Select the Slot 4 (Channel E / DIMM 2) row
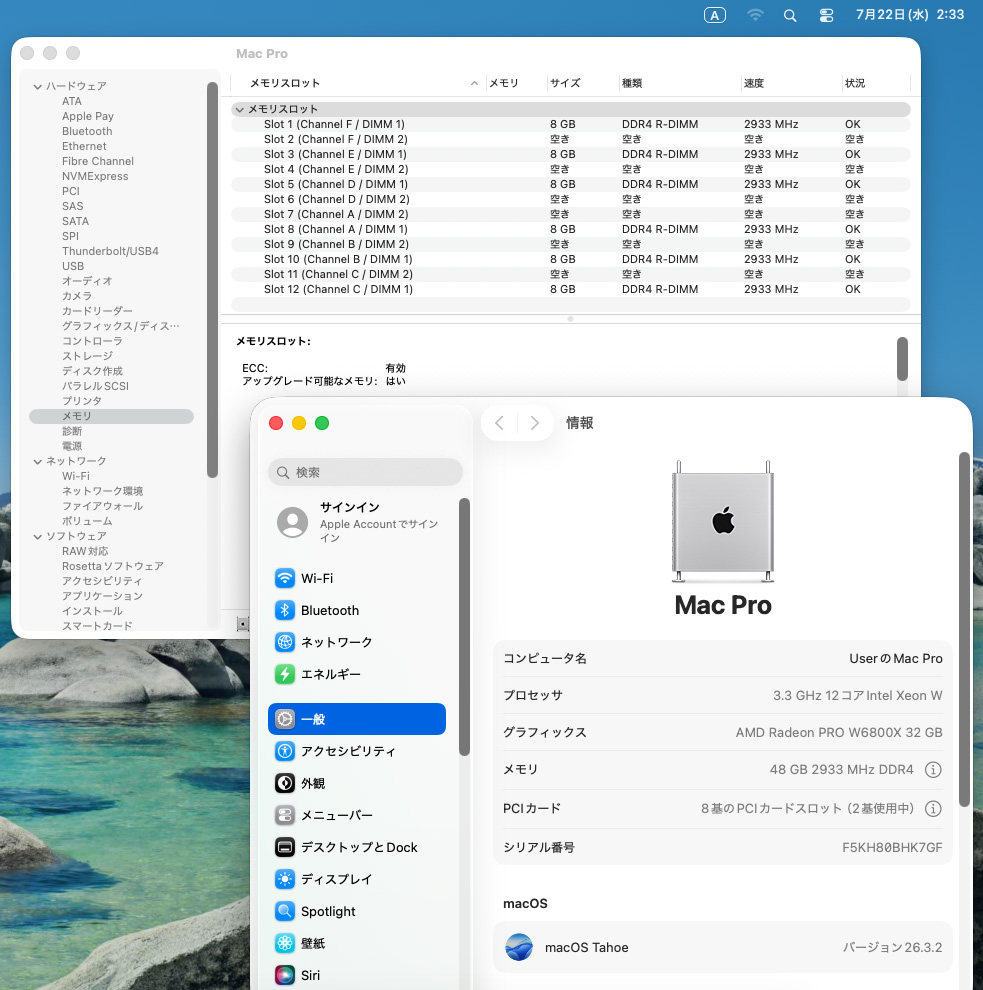983x990 pixels. (571, 169)
